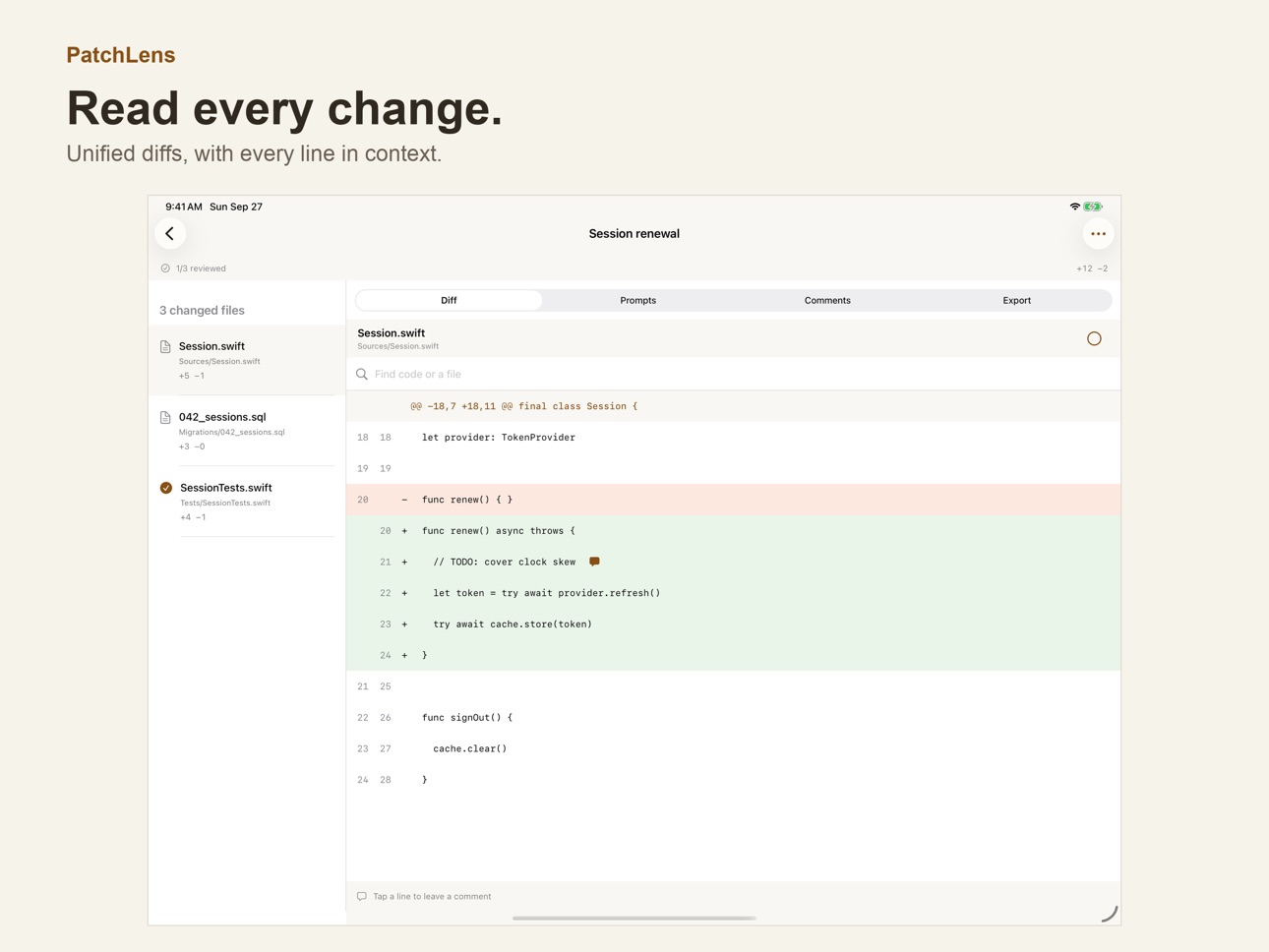Tap line 'try await cache.store(token)'
Viewport: 1269px width, 952px height.
(733, 625)
